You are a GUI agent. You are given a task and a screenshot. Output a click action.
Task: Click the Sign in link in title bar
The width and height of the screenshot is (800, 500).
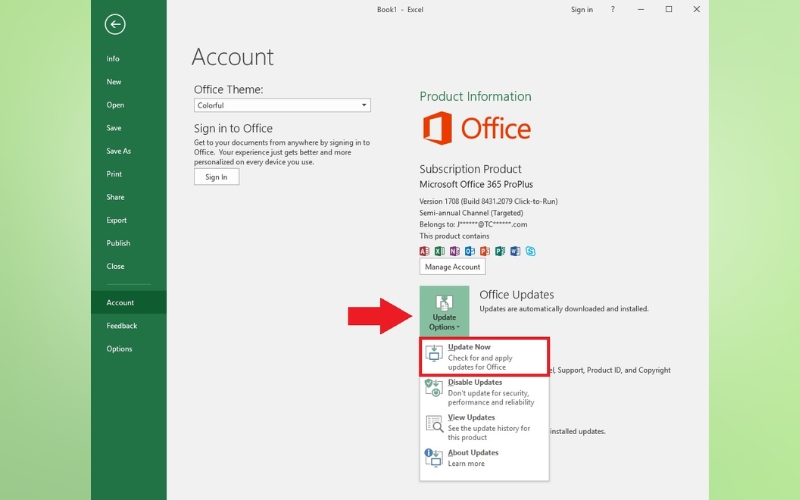click(581, 10)
